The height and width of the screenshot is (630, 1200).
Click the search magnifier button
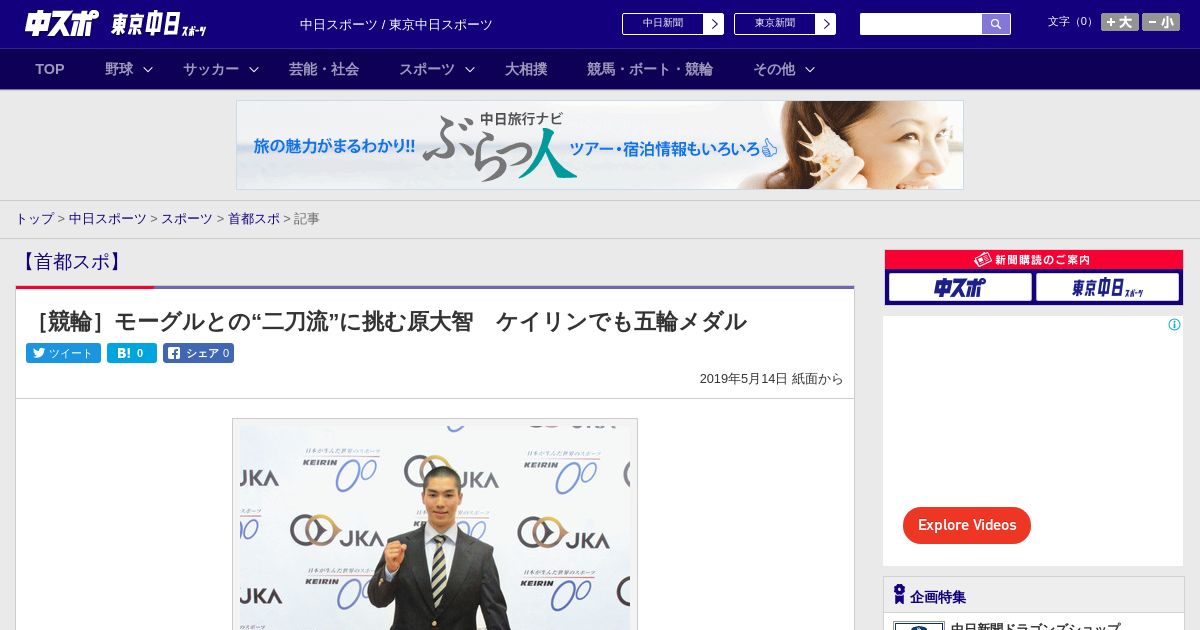pyautogui.click(x=996, y=24)
